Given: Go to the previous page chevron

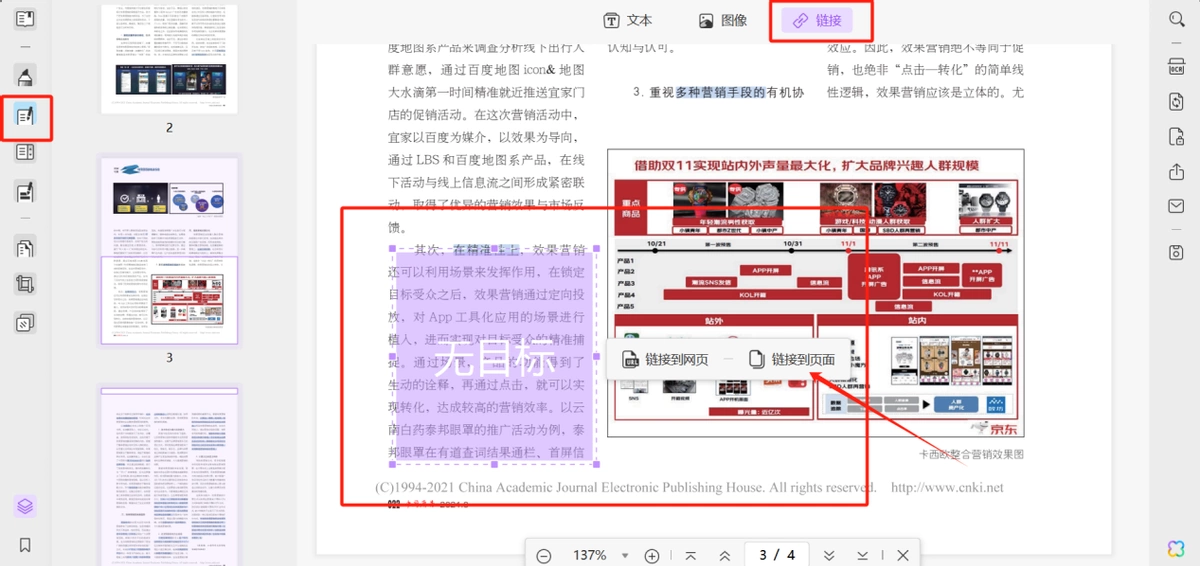Looking at the screenshot, I should (x=724, y=555).
